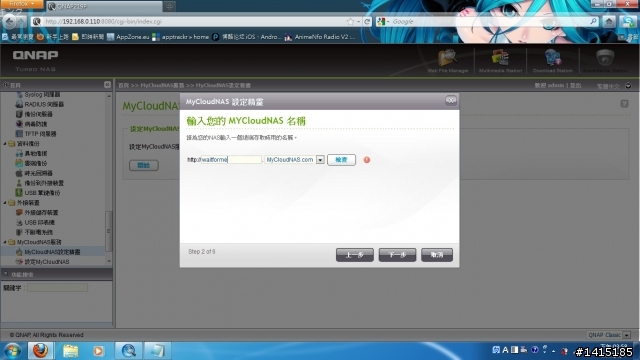The height and width of the screenshot is (360, 640).
Task: Go back with the browser back arrow
Action: pos(10,21)
